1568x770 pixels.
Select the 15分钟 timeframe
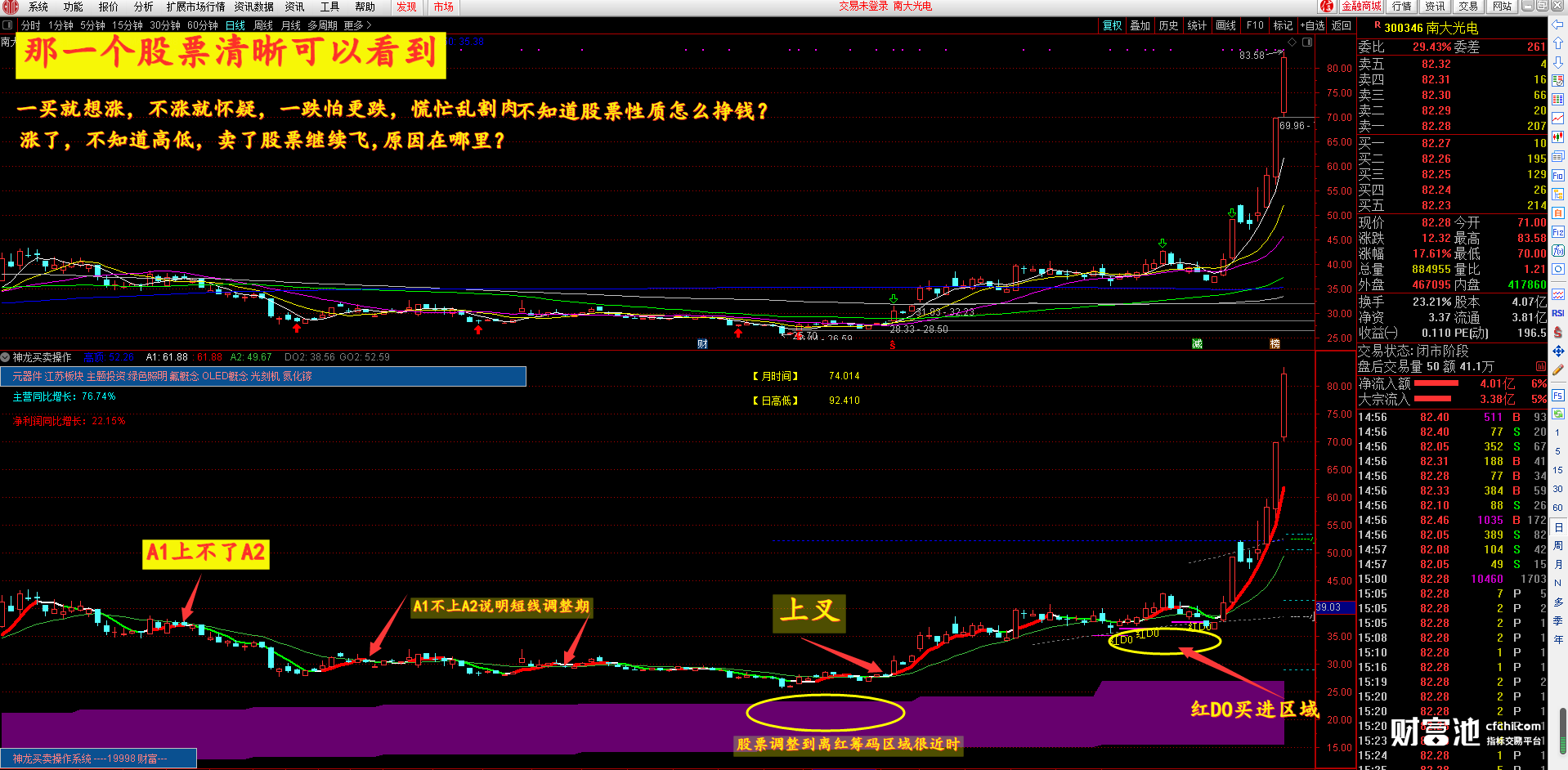[128, 25]
